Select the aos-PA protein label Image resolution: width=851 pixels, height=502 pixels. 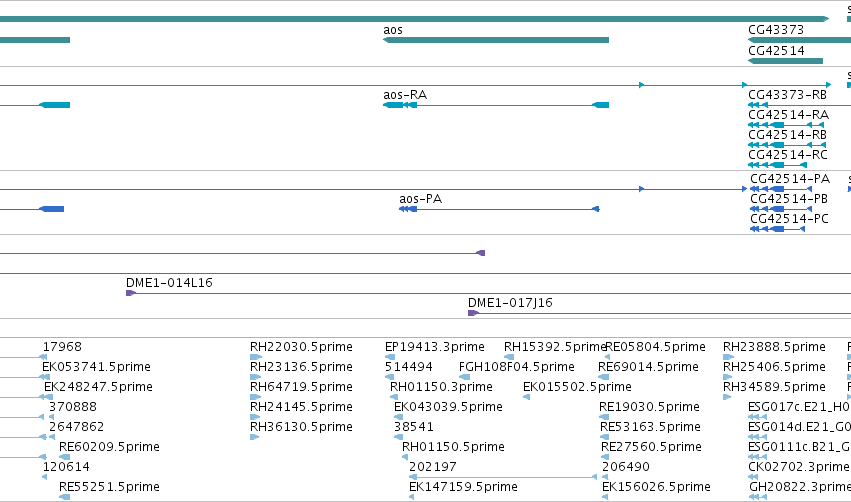tap(421, 199)
